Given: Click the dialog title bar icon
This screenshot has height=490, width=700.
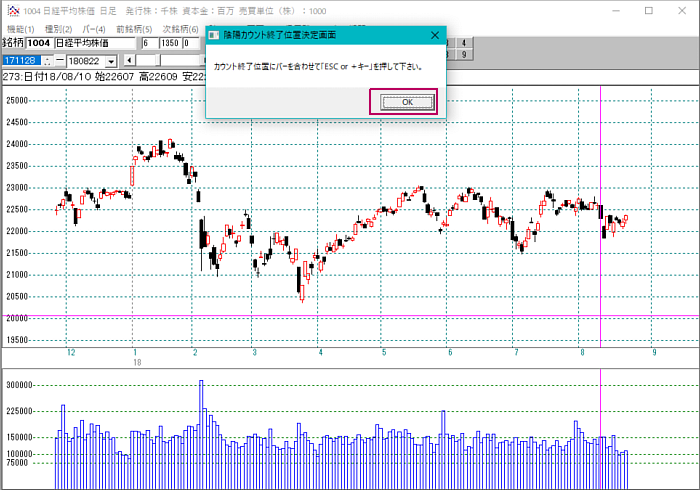Looking at the screenshot, I should tap(214, 35).
